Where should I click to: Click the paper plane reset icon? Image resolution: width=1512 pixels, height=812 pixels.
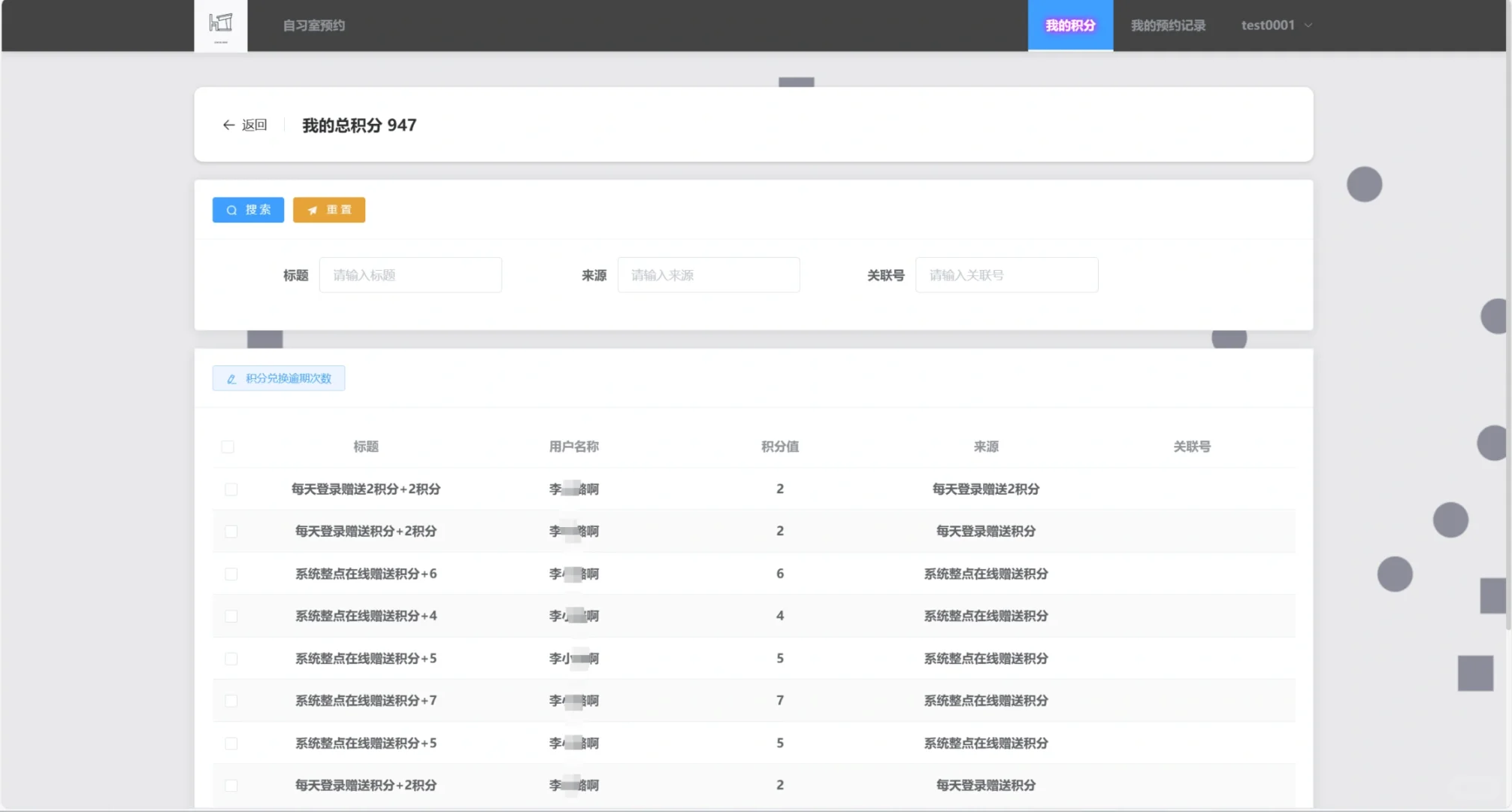(313, 211)
